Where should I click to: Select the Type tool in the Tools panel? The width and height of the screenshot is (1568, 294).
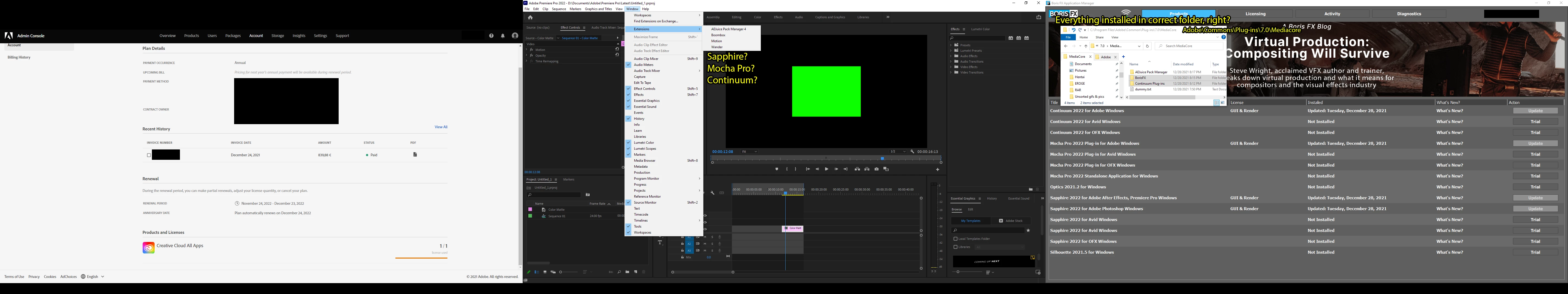tap(660, 242)
